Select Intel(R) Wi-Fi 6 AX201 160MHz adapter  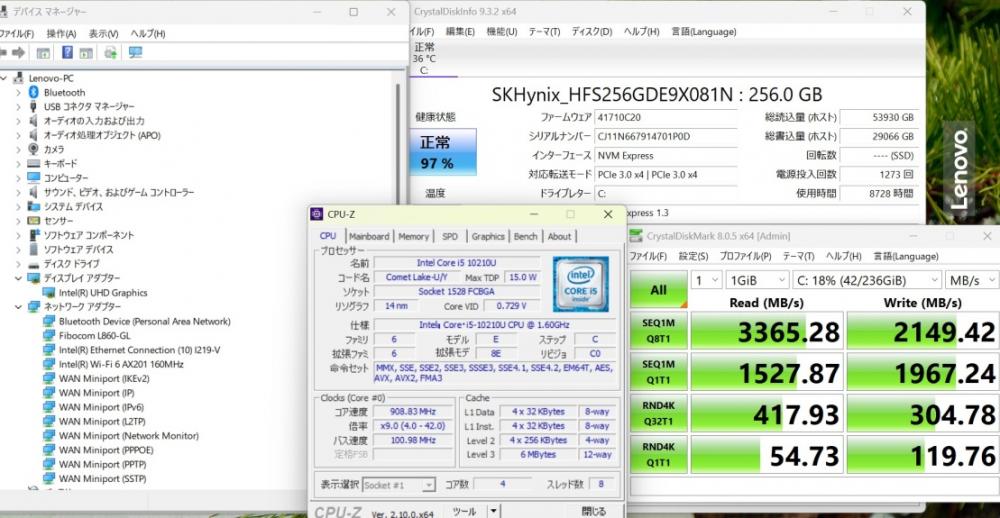pos(120,364)
